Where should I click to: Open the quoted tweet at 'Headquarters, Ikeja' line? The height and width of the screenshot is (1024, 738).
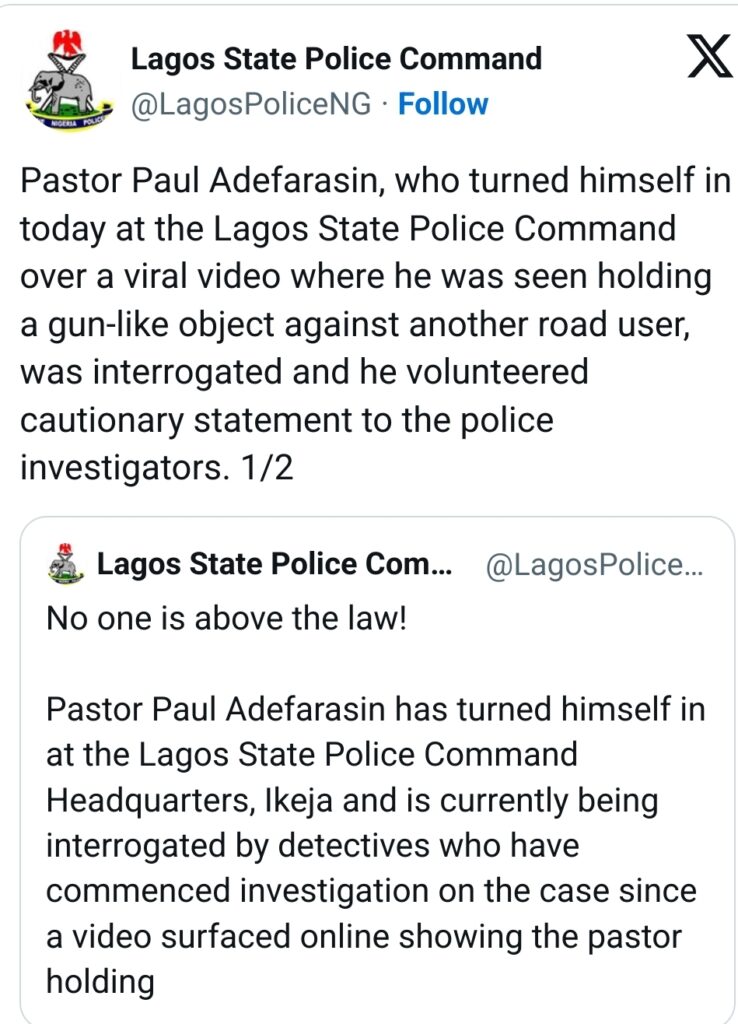pyautogui.click(x=352, y=801)
